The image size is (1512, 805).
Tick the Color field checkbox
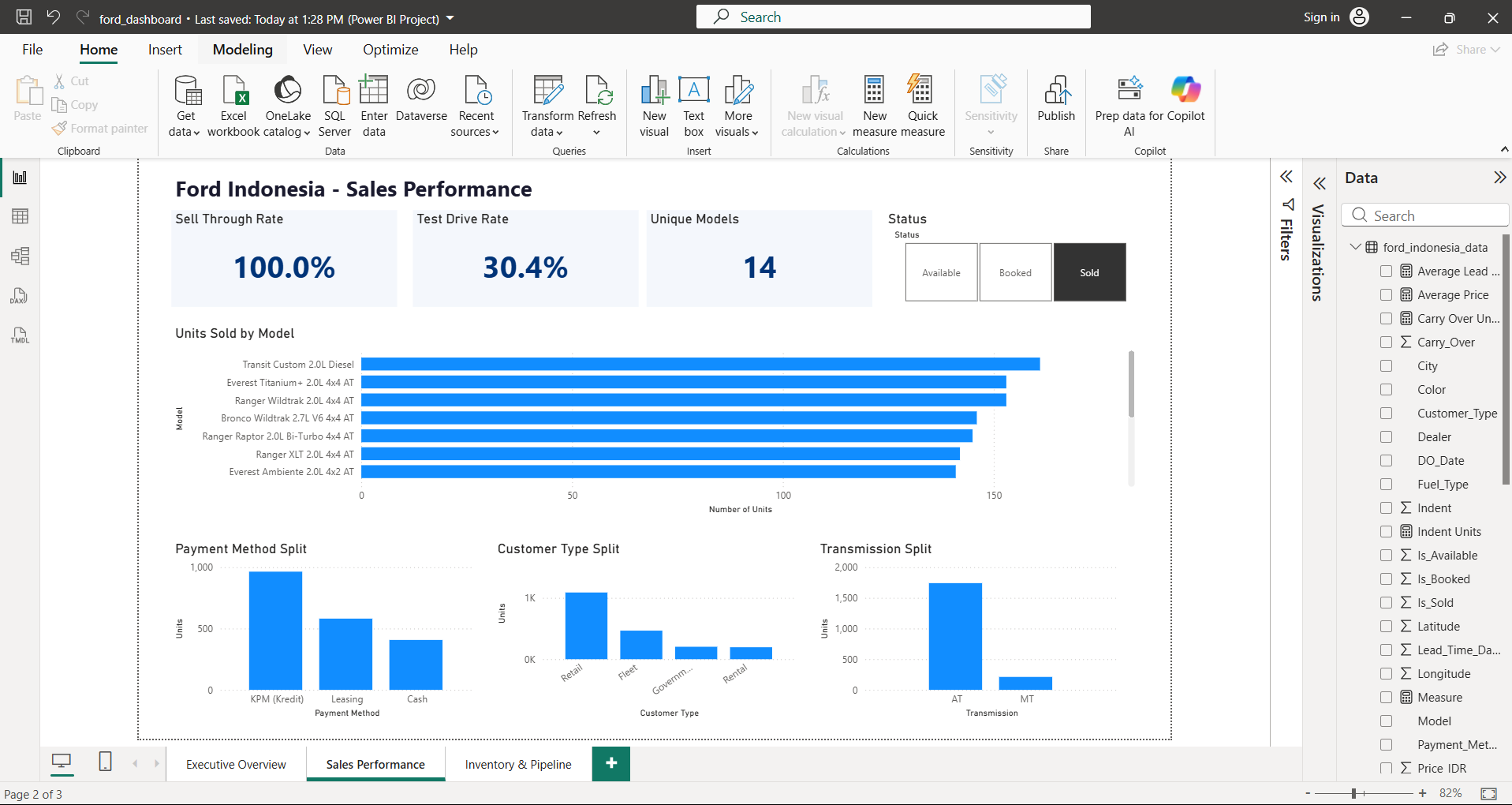pos(1386,389)
